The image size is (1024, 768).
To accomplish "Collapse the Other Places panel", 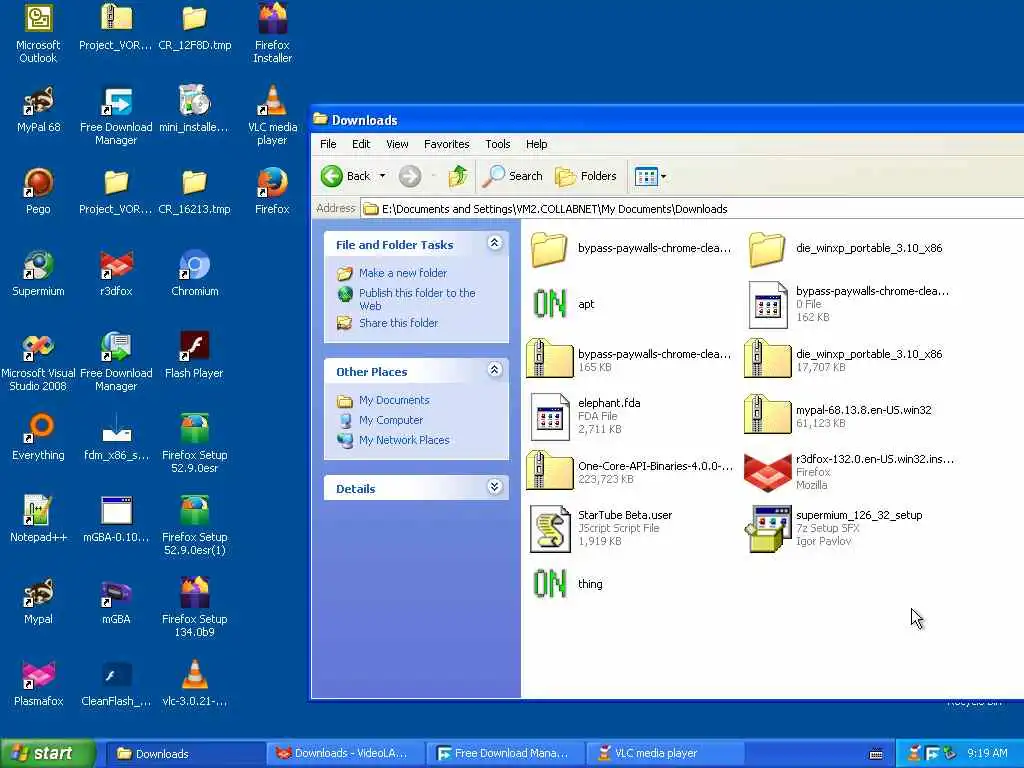I will (494, 370).
